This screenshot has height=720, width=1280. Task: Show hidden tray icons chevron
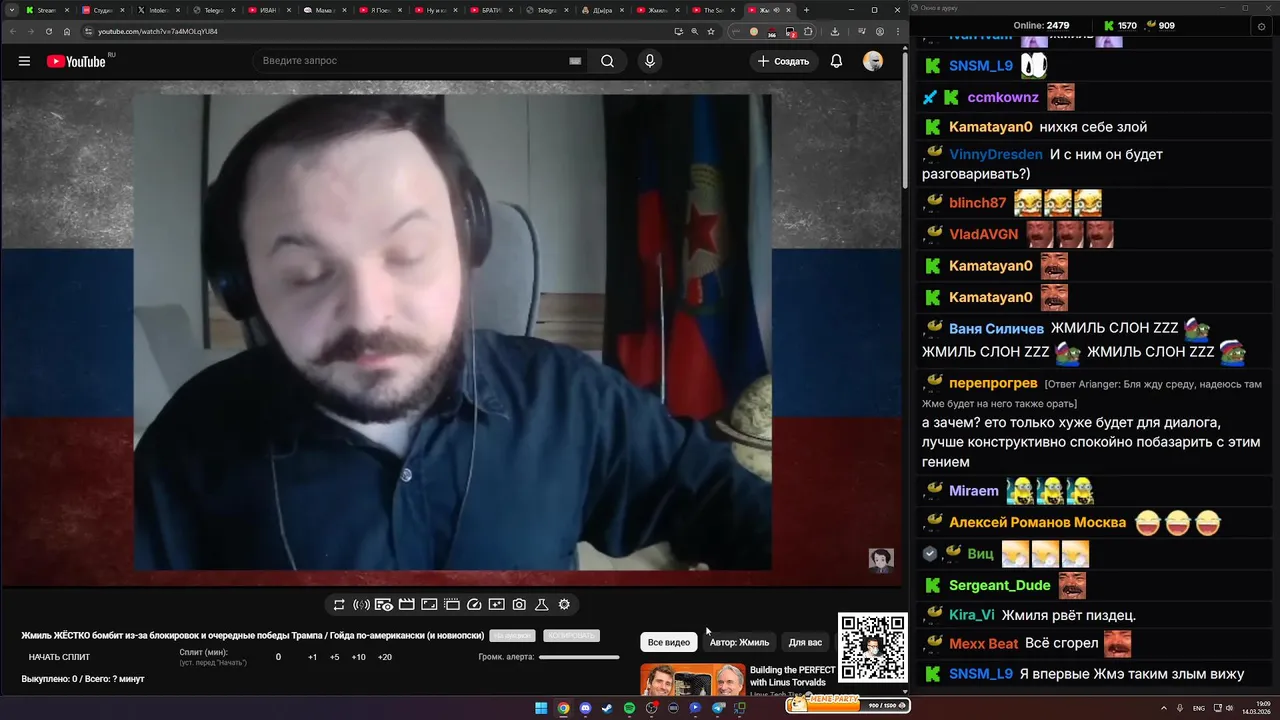click(x=1164, y=708)
